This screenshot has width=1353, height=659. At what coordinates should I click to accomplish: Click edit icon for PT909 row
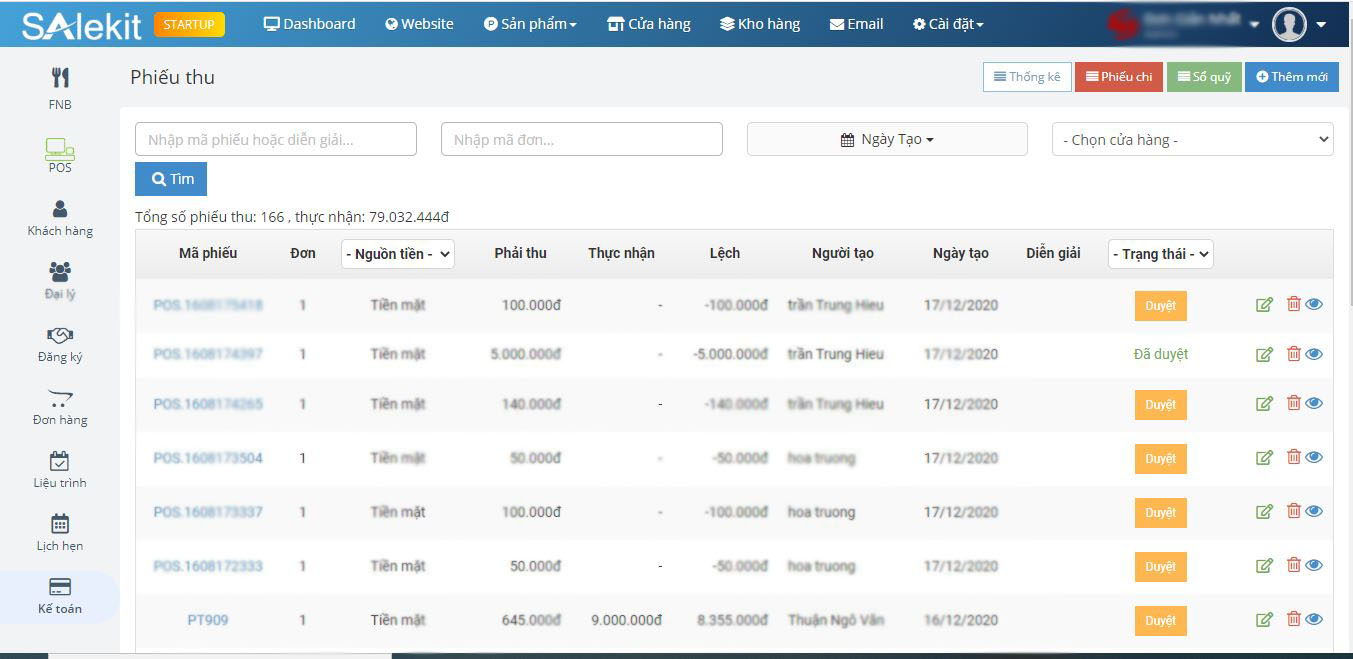(x=1264, y=620)
